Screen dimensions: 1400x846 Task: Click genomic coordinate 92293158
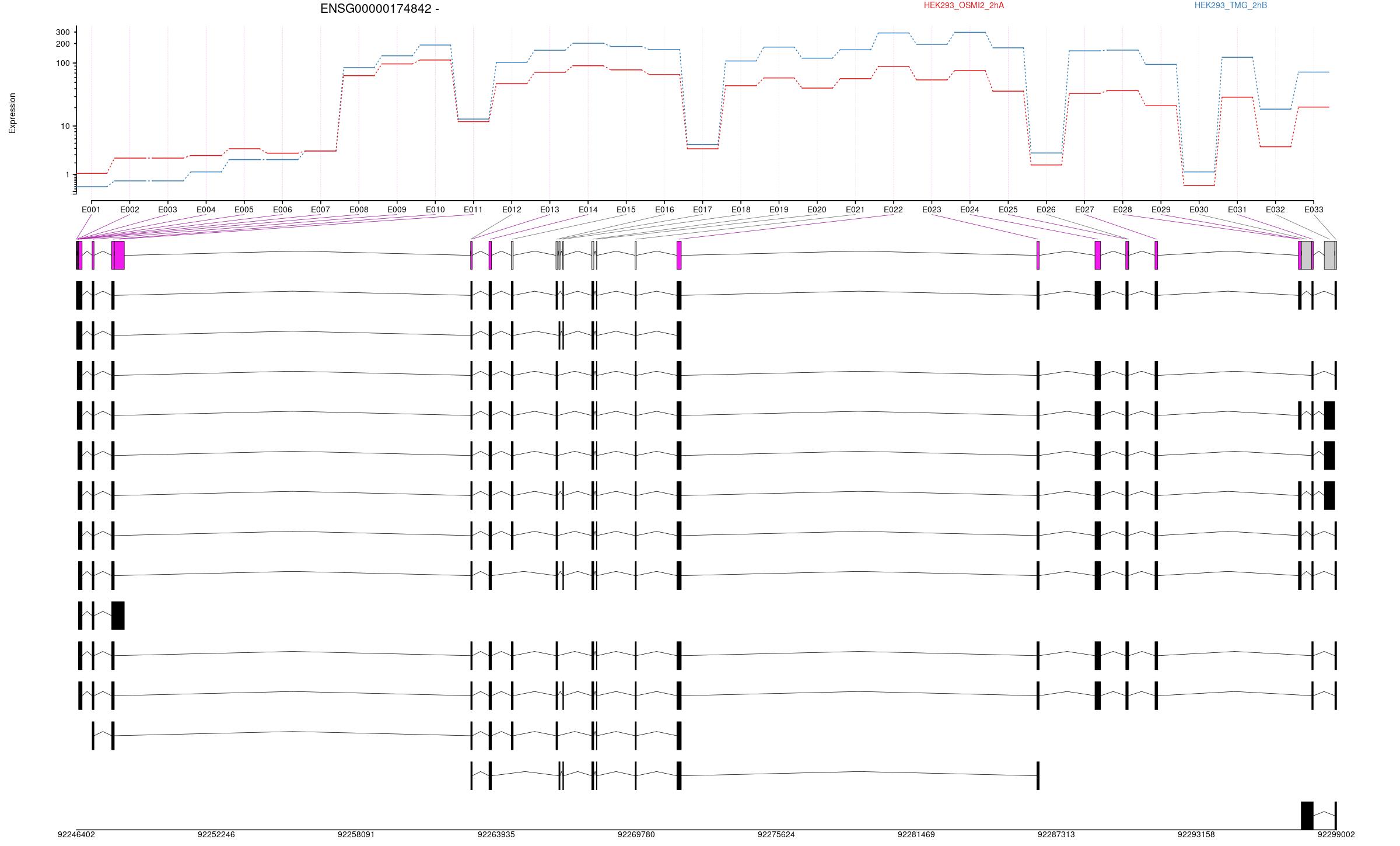click(x=1196, y=834)
